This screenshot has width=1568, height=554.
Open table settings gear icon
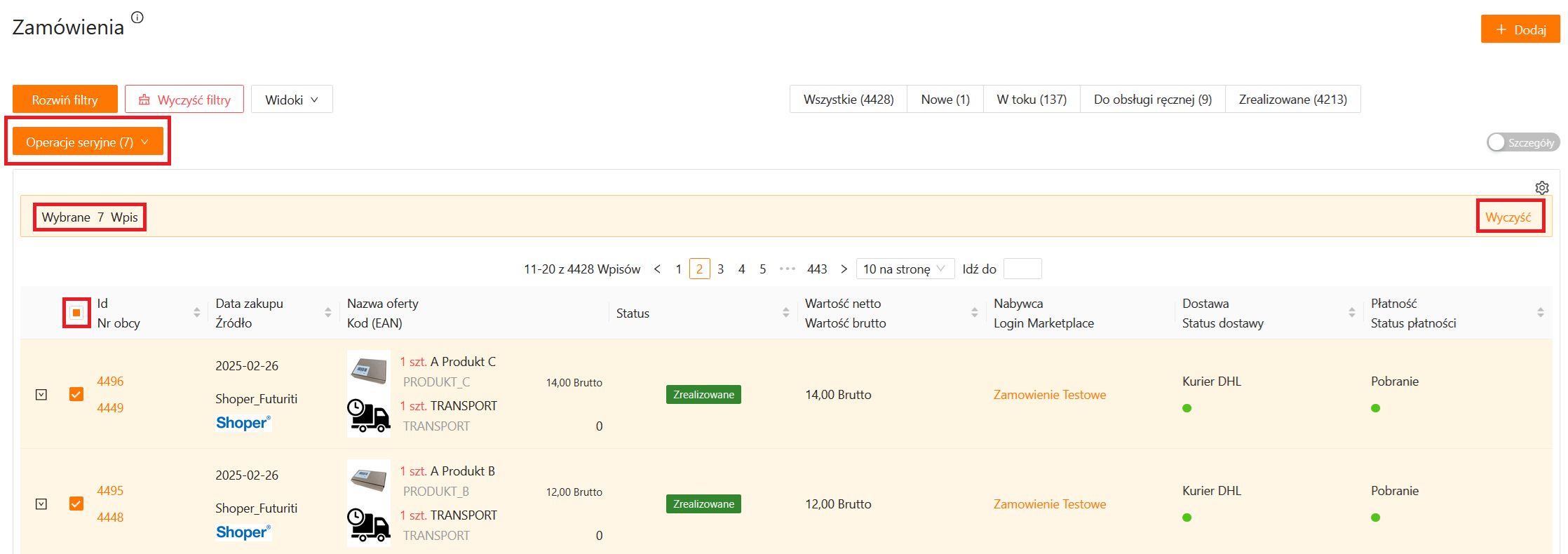click(1541, 188)
